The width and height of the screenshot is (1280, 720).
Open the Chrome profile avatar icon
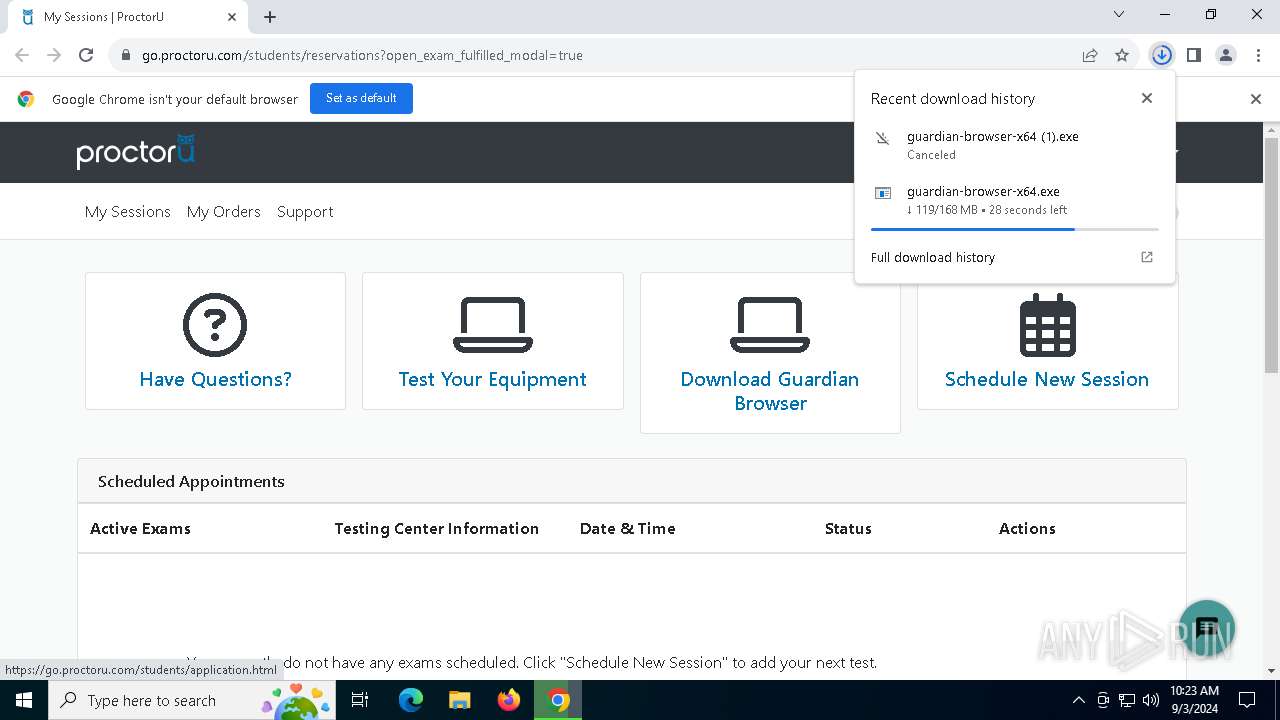point(1226,55)
